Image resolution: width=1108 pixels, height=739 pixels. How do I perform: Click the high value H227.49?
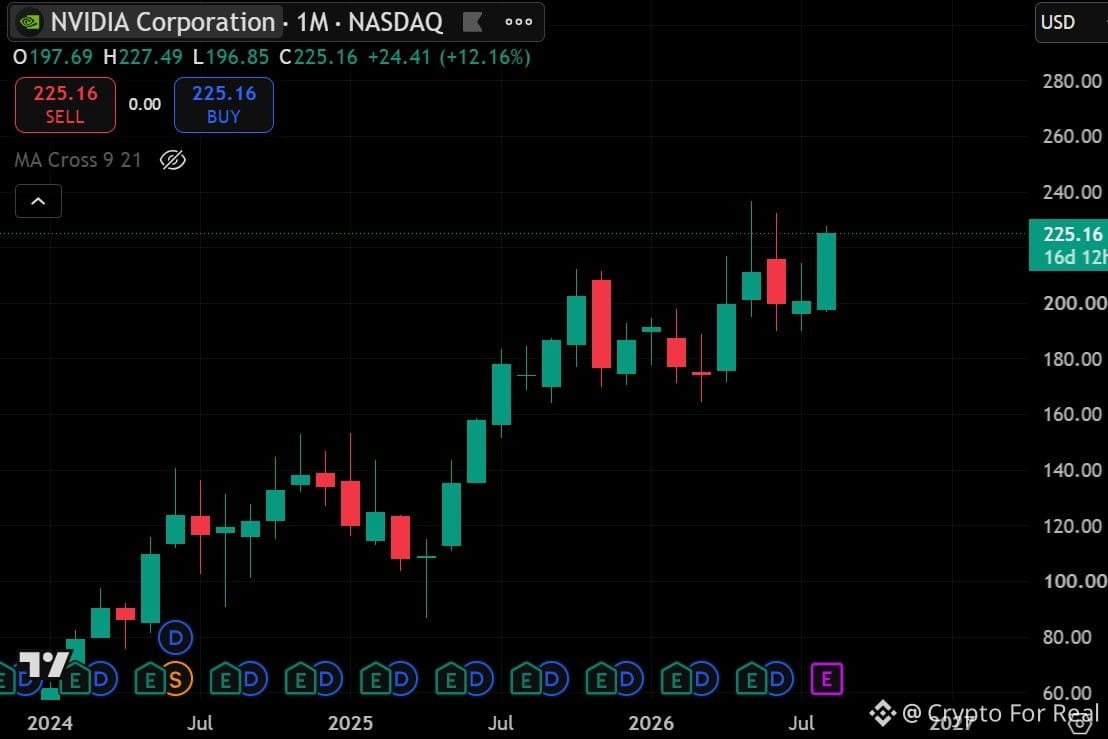(143, 57)
